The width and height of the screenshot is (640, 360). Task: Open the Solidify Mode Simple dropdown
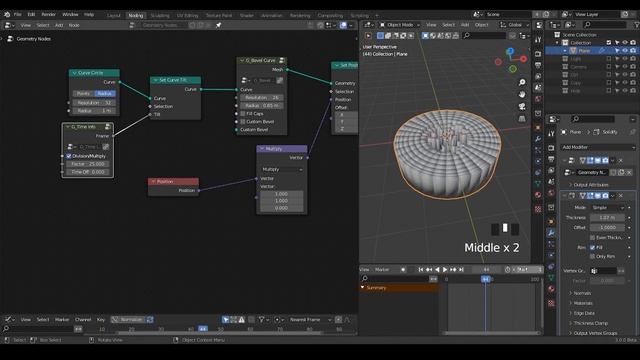pos(608,208)
